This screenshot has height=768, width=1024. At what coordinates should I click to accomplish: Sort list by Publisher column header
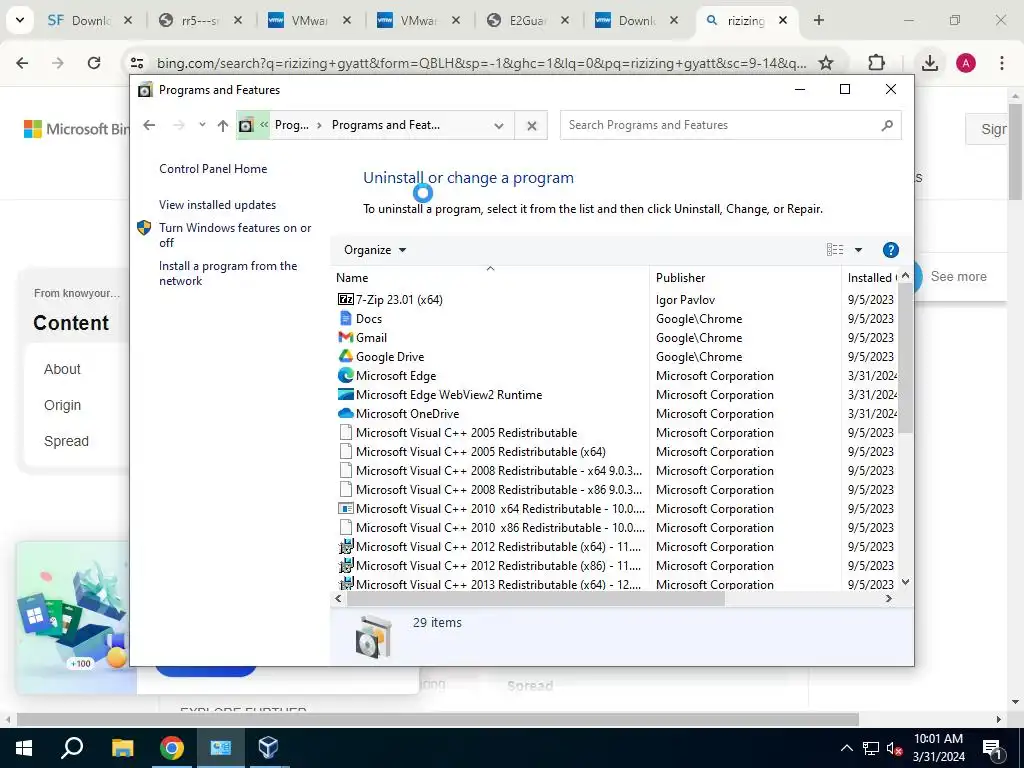pyautogui.click(x=745, y=277)
